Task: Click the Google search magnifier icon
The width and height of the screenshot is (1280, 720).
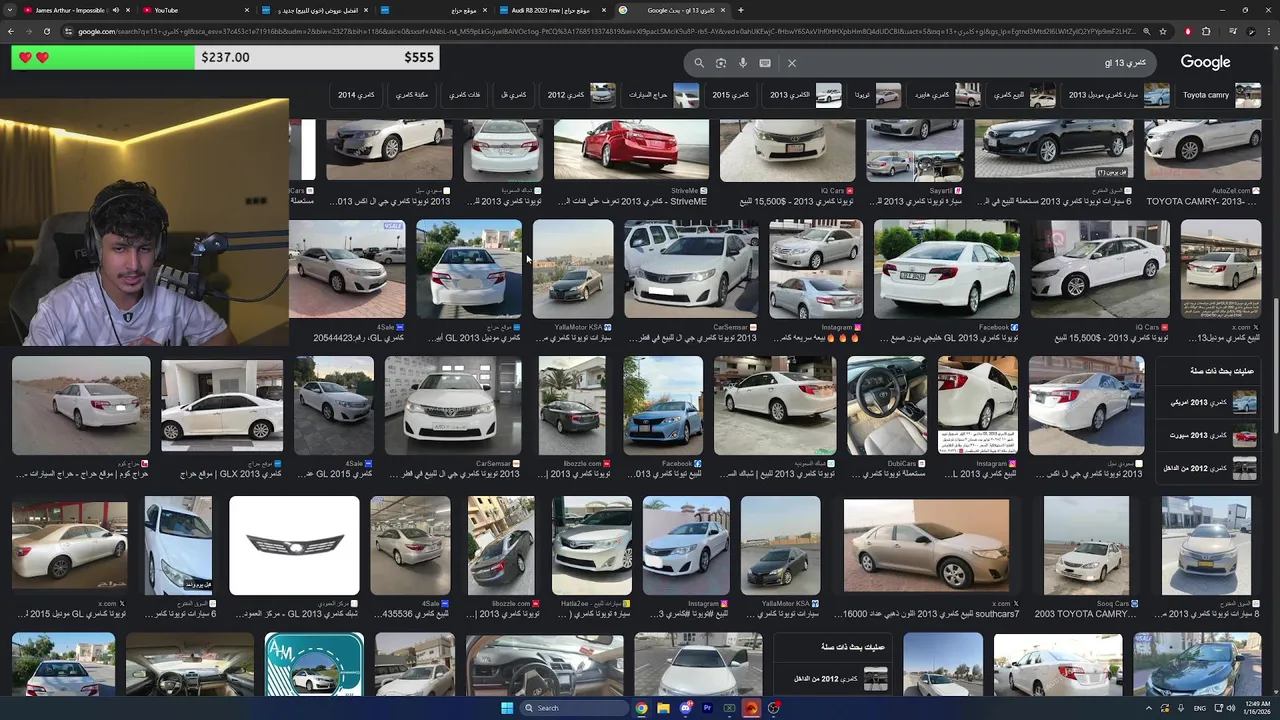Action: click(x=699, y=63)
